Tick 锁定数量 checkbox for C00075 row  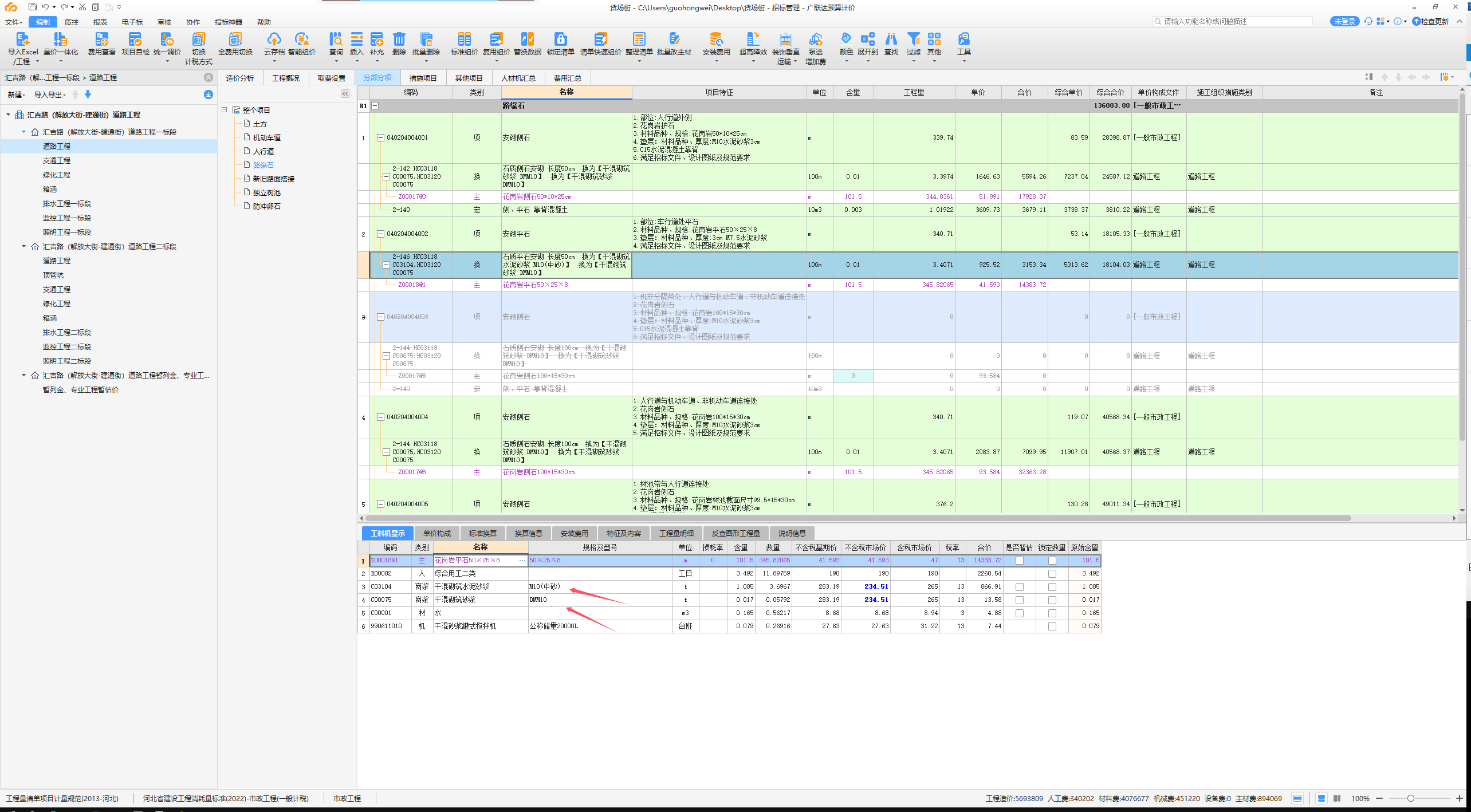tap(1052, 600)
